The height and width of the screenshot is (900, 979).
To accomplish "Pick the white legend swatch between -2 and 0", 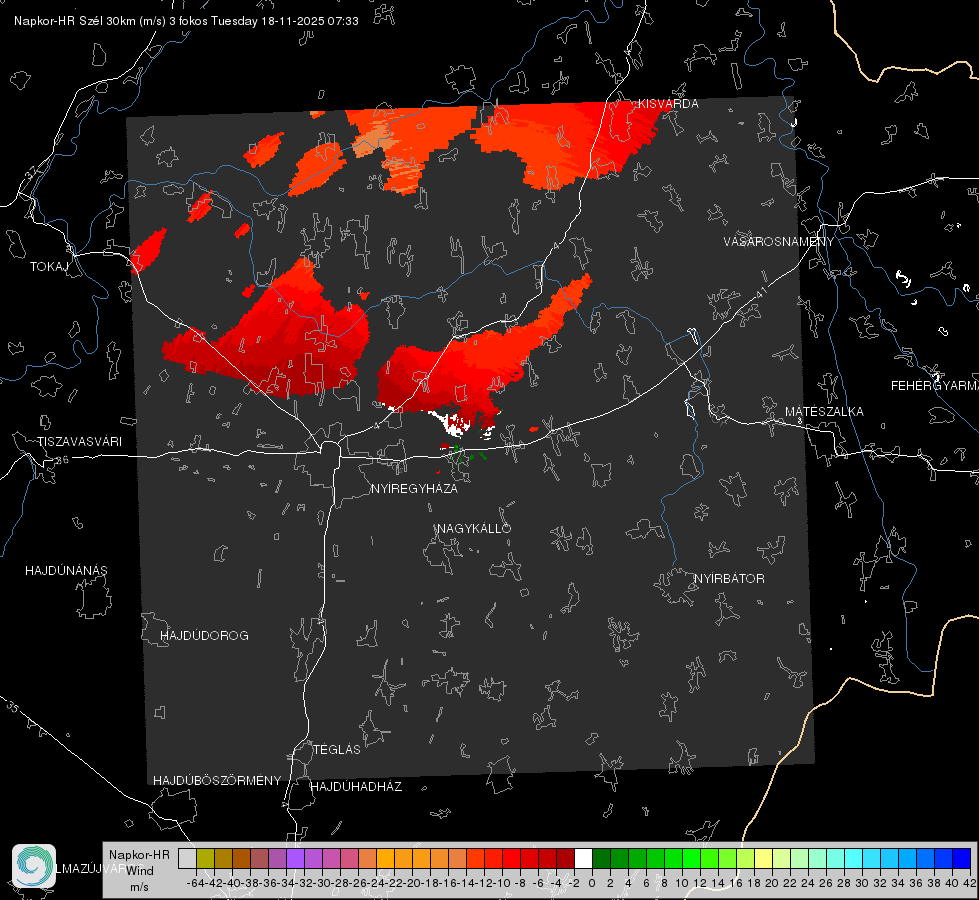I will pos(583,858).
